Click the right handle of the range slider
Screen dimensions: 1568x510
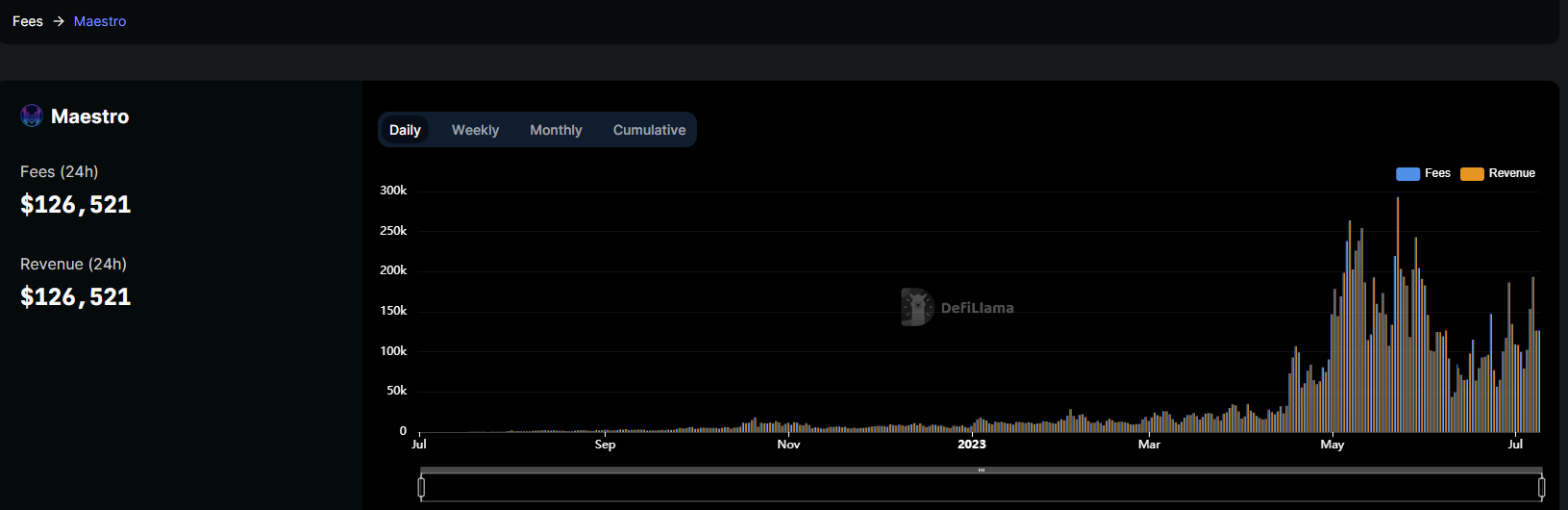pos(1541,487)
